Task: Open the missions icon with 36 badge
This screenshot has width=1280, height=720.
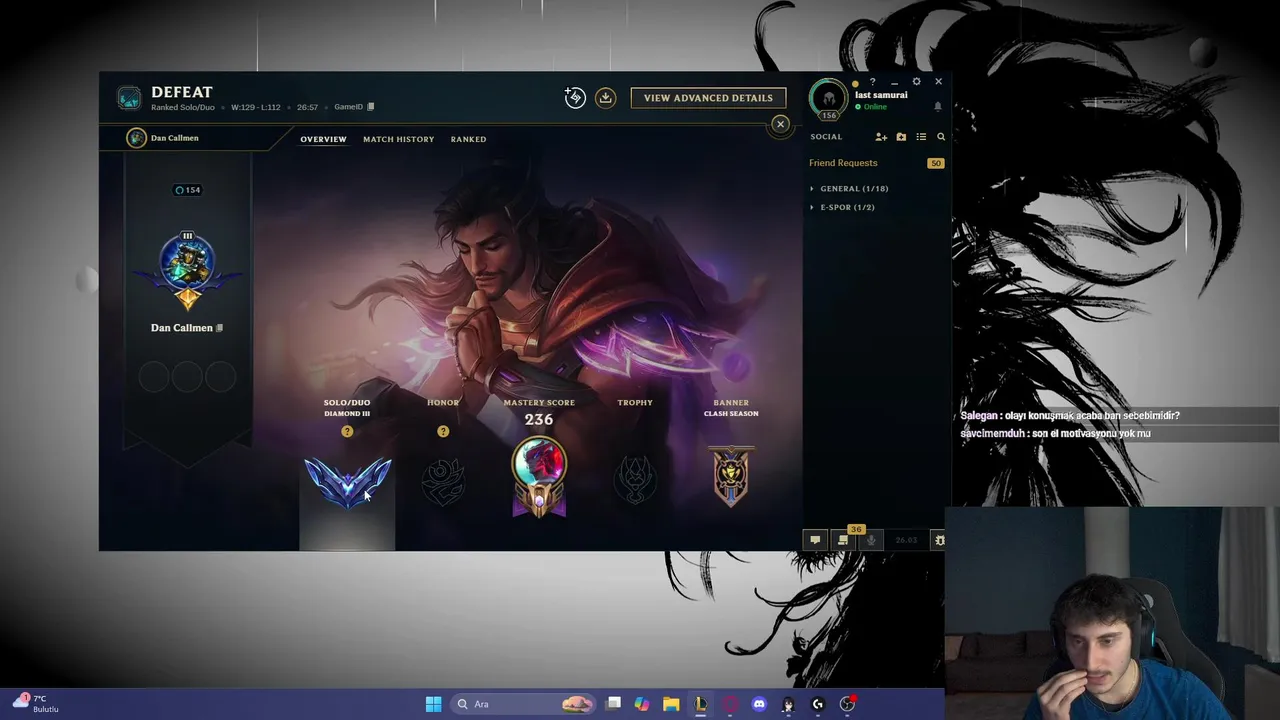Action: [x=843, y=540]
